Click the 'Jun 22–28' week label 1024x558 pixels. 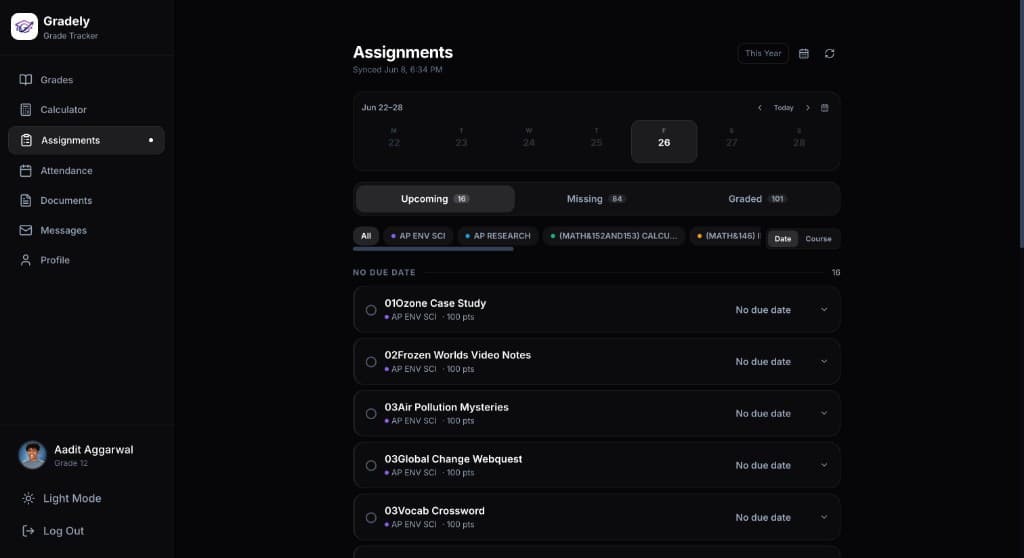382,108
